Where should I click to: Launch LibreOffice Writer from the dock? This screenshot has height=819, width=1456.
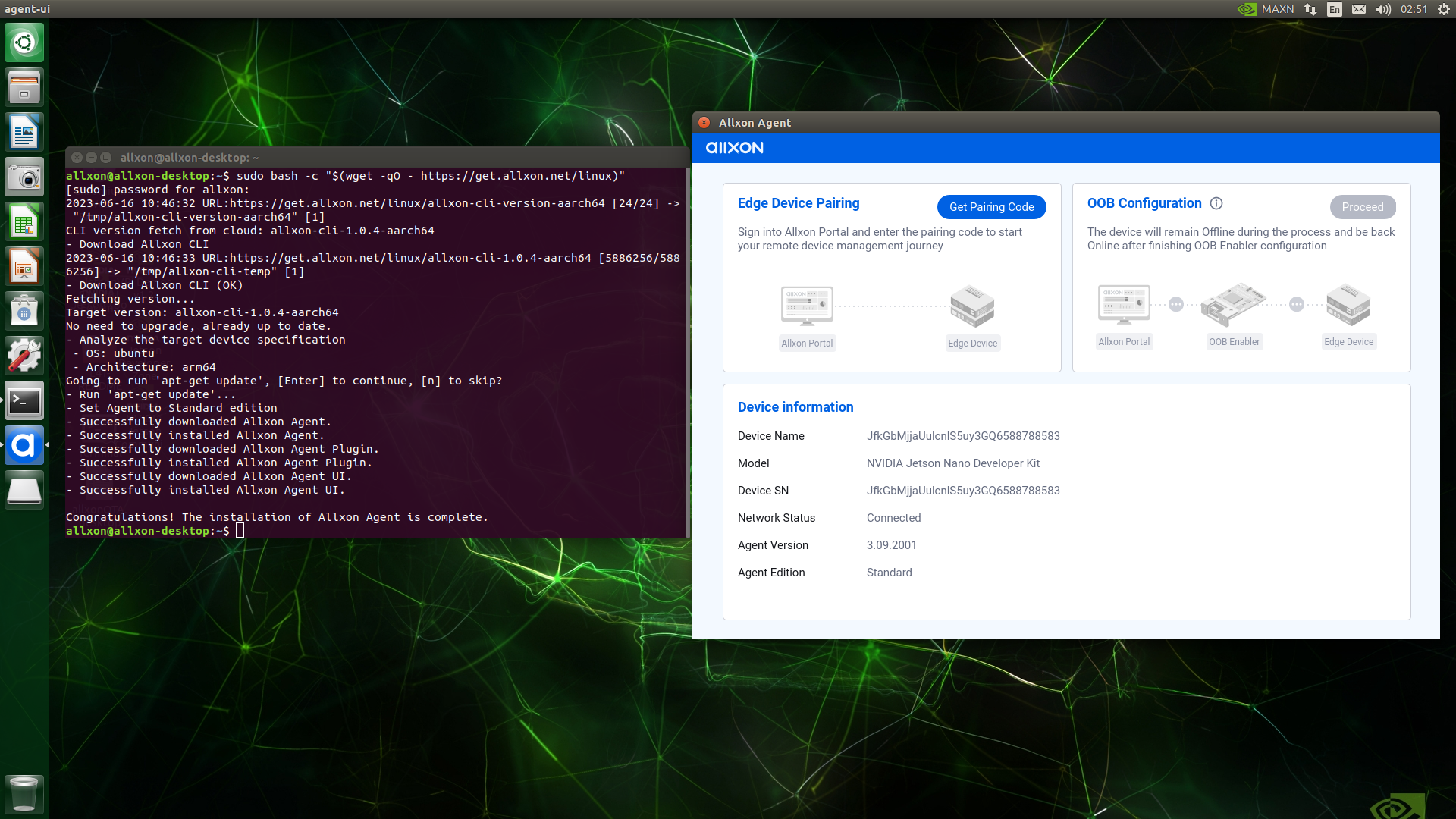coord(24,132)
